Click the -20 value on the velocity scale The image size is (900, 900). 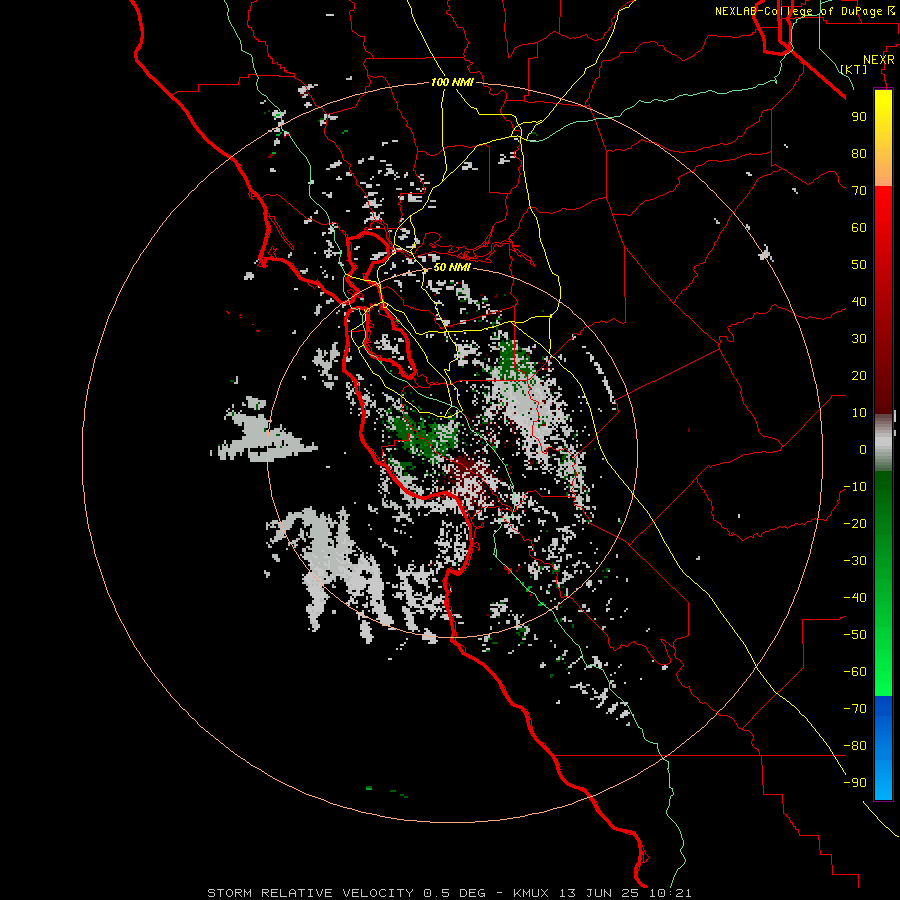pyautogui.click(x=855, y=523)
